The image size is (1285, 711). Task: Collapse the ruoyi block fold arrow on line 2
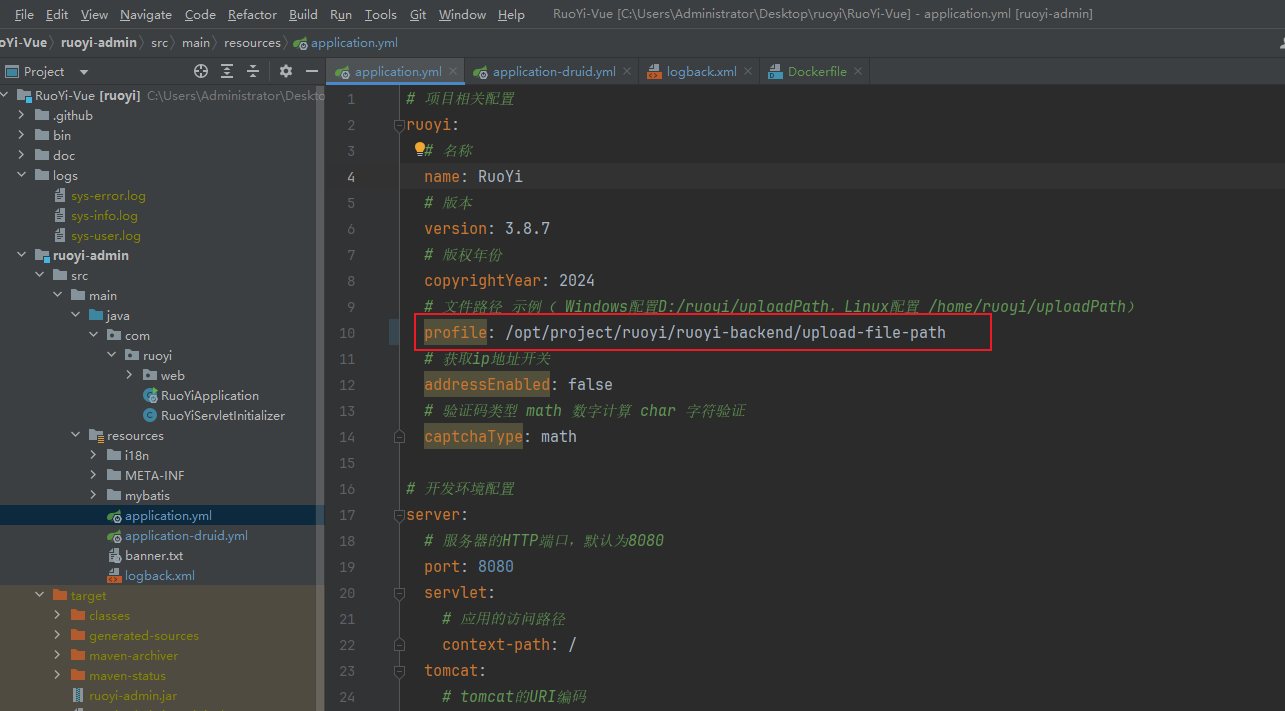click(x=399, y=124)
